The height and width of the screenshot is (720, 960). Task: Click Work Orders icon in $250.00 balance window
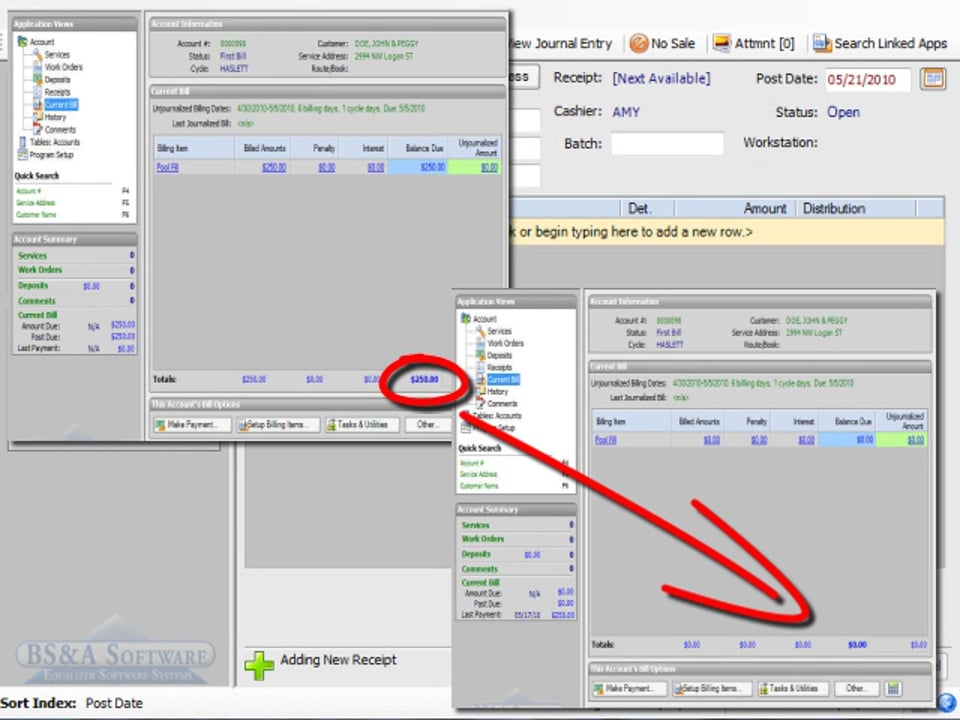coord(37,67)
